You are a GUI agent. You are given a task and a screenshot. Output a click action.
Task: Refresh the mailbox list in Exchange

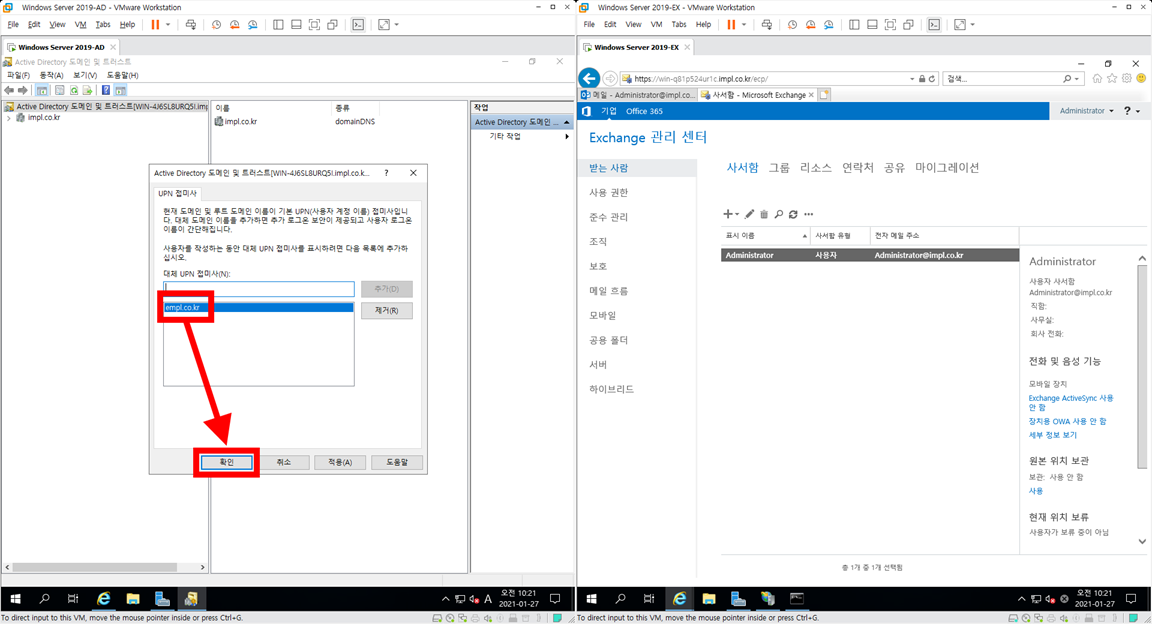coord(793,214)
